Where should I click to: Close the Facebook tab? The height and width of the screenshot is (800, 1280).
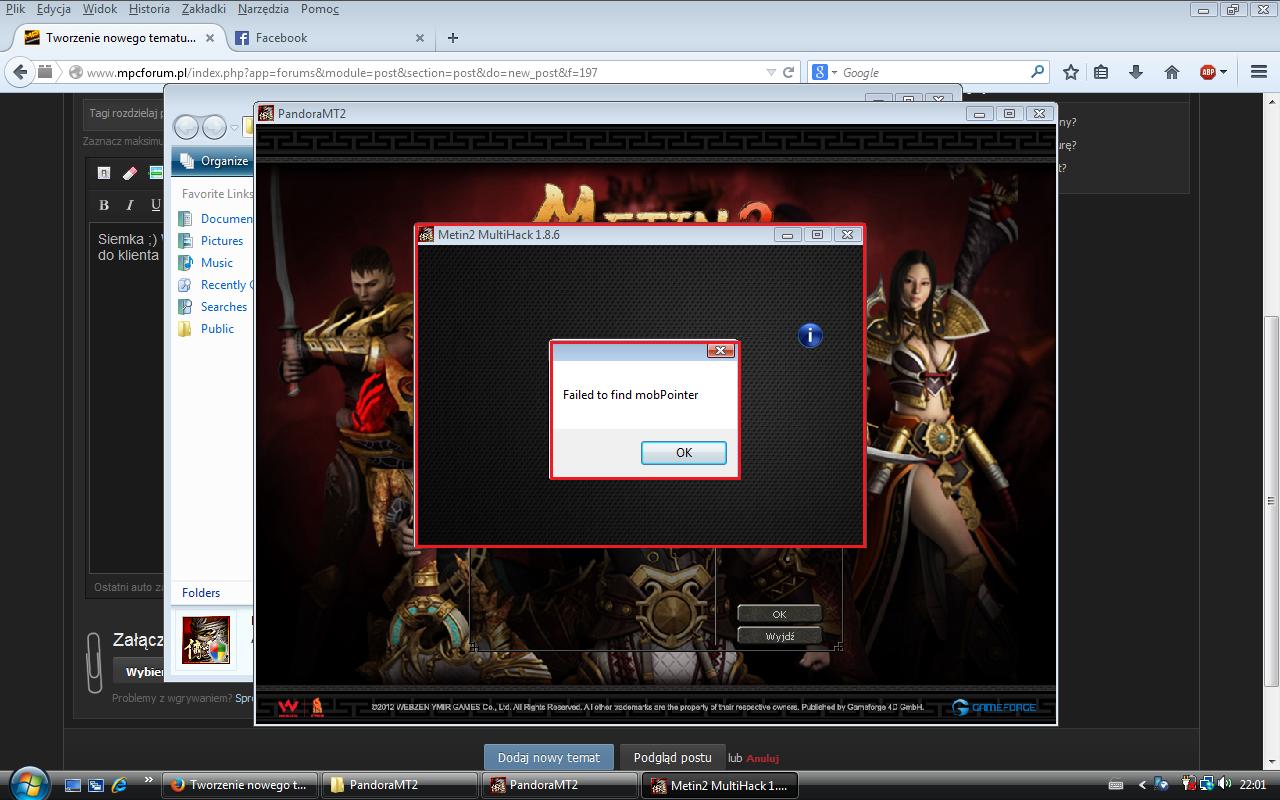(x=420, y=38)
